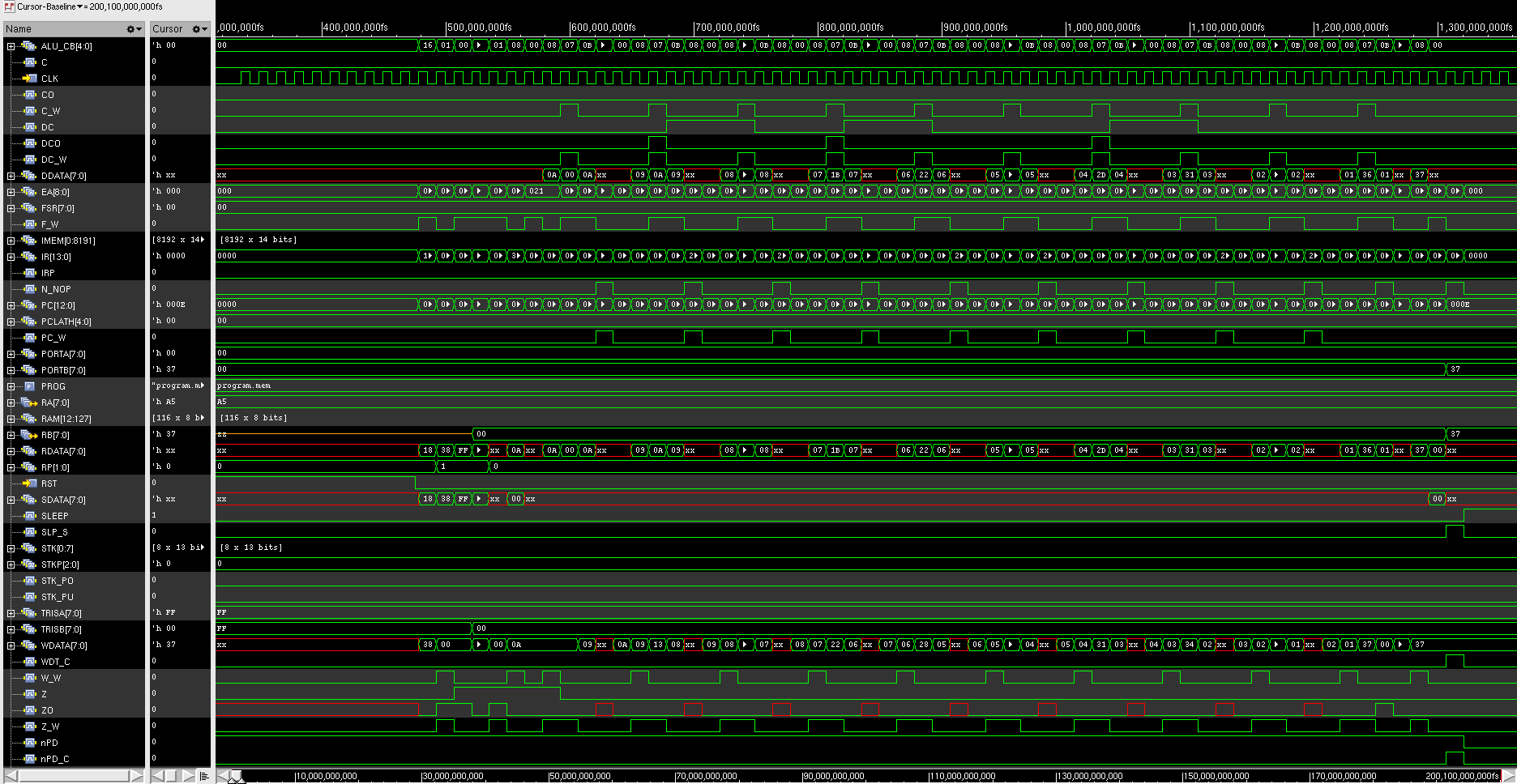Click the RA[7:0] input bus icon
The image size is (1517, 784).
coord(29,403)
